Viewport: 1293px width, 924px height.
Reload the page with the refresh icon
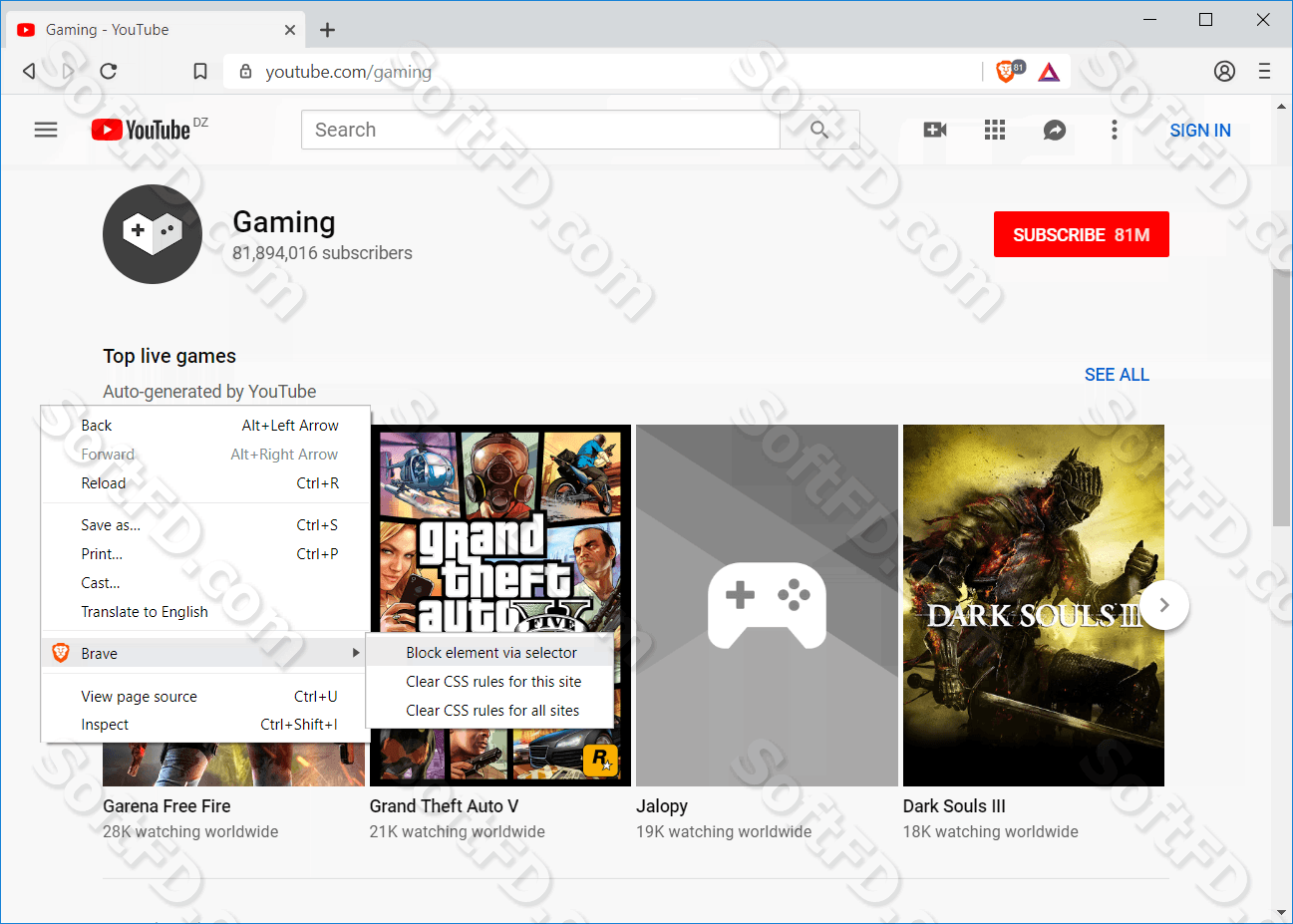pyautogui.click(x=109, y=71)
